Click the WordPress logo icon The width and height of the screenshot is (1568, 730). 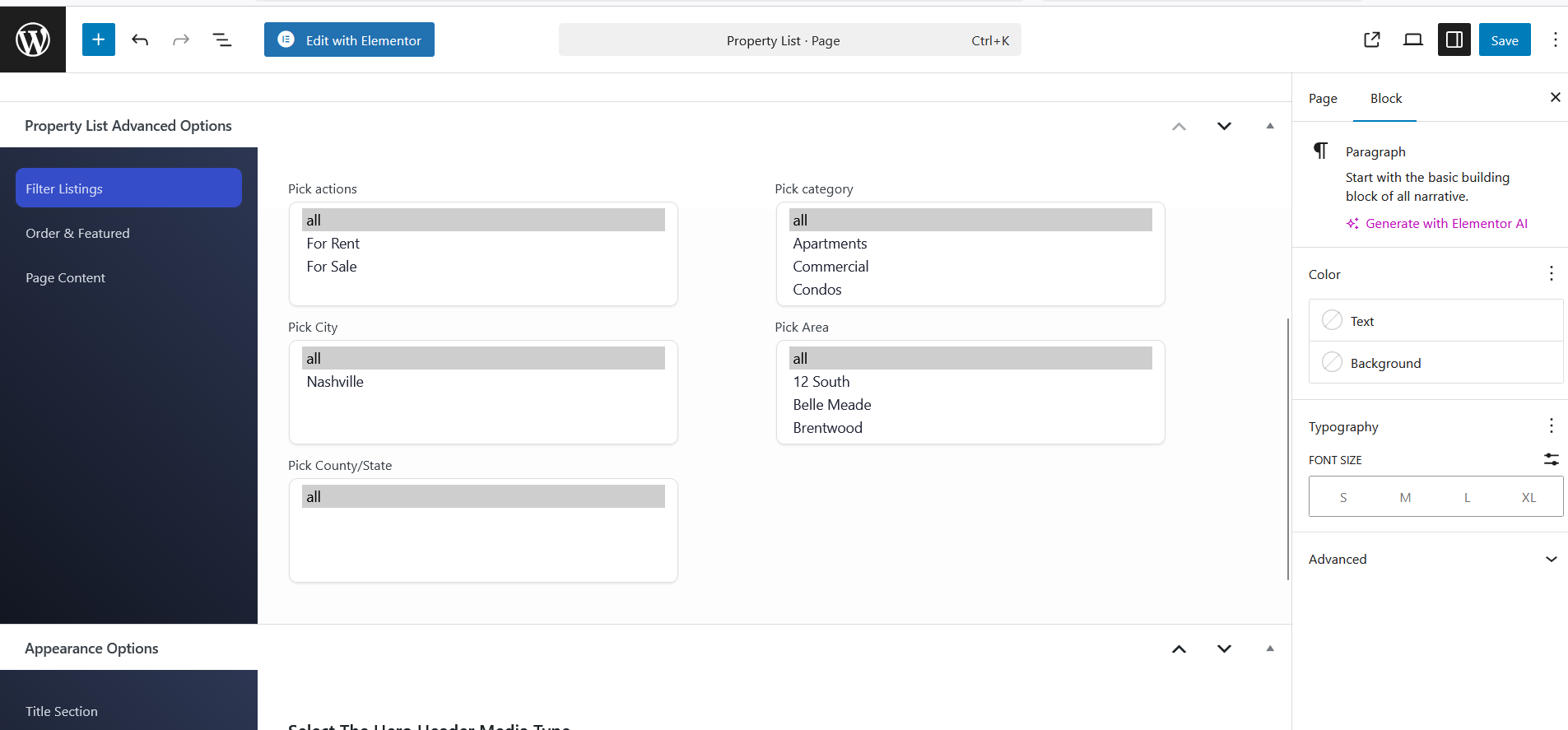(33, 40)
